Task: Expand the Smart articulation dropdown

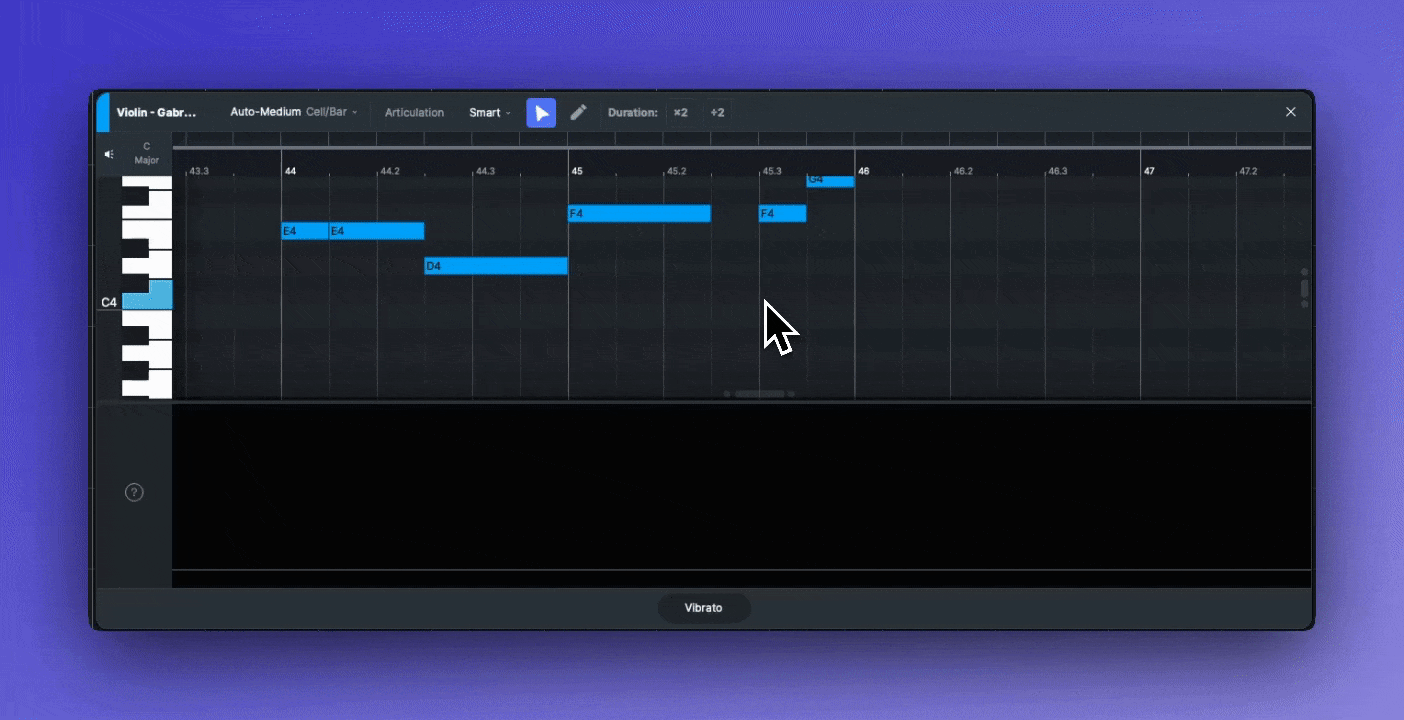Action: (489, 113)
